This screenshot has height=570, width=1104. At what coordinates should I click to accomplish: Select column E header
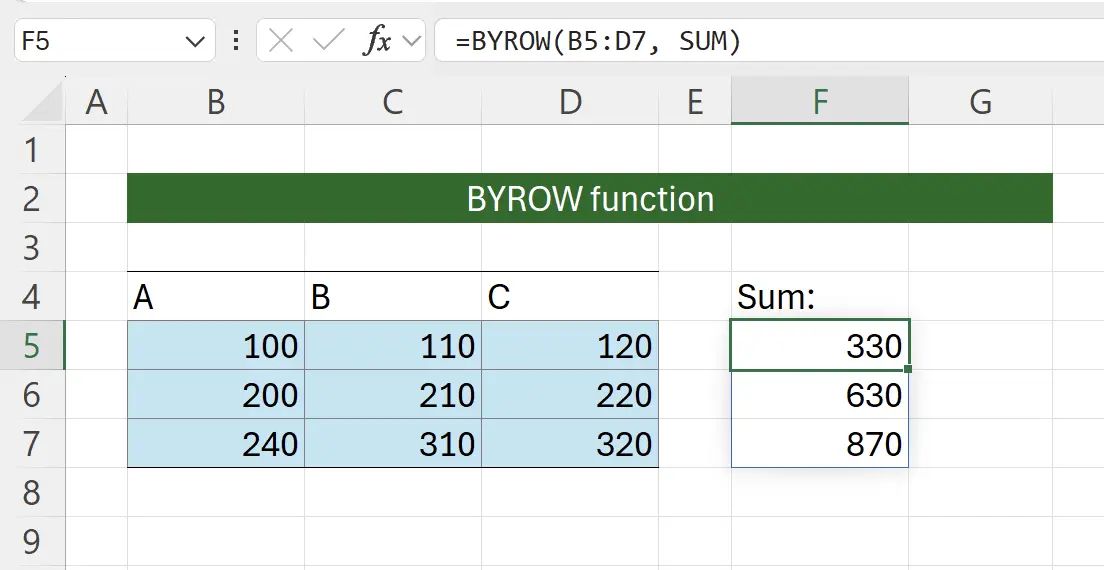(x=695, y=102)
